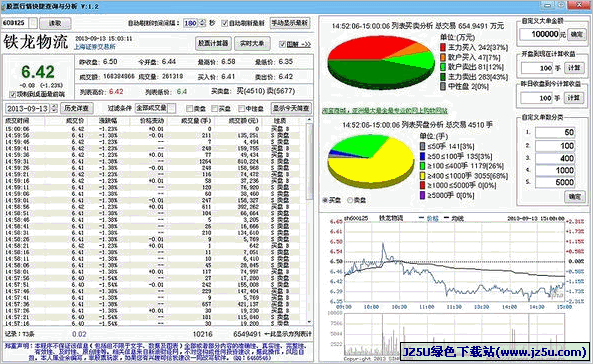Click the 历史详查 button
This screenshot has width=593, height=364.
77,108
